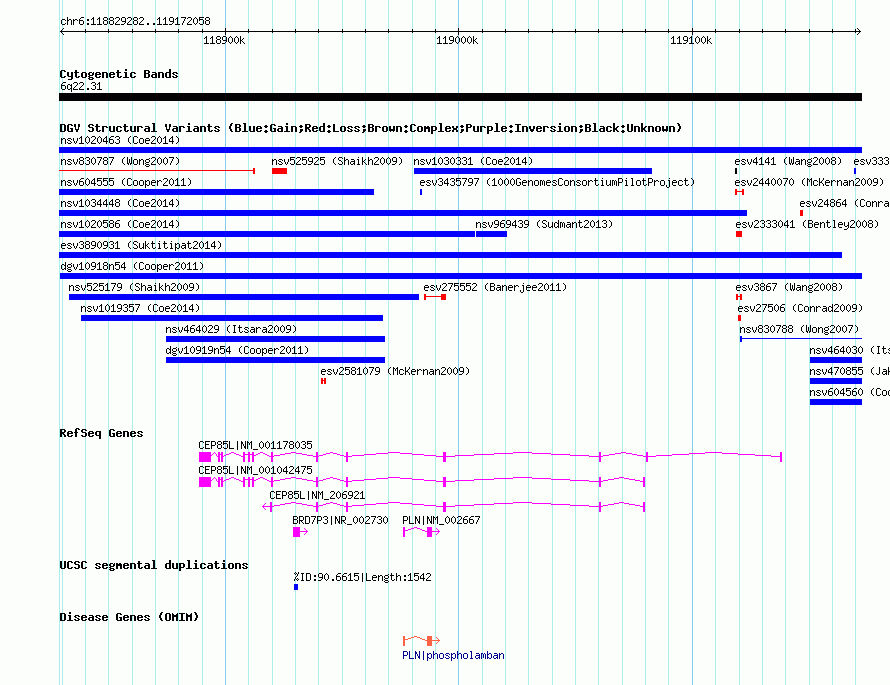Image resolution: width=890 pixels, height=685 pixels.
Task: Open the DGV Structural Variants track title
Action: (x=371, y=128)
